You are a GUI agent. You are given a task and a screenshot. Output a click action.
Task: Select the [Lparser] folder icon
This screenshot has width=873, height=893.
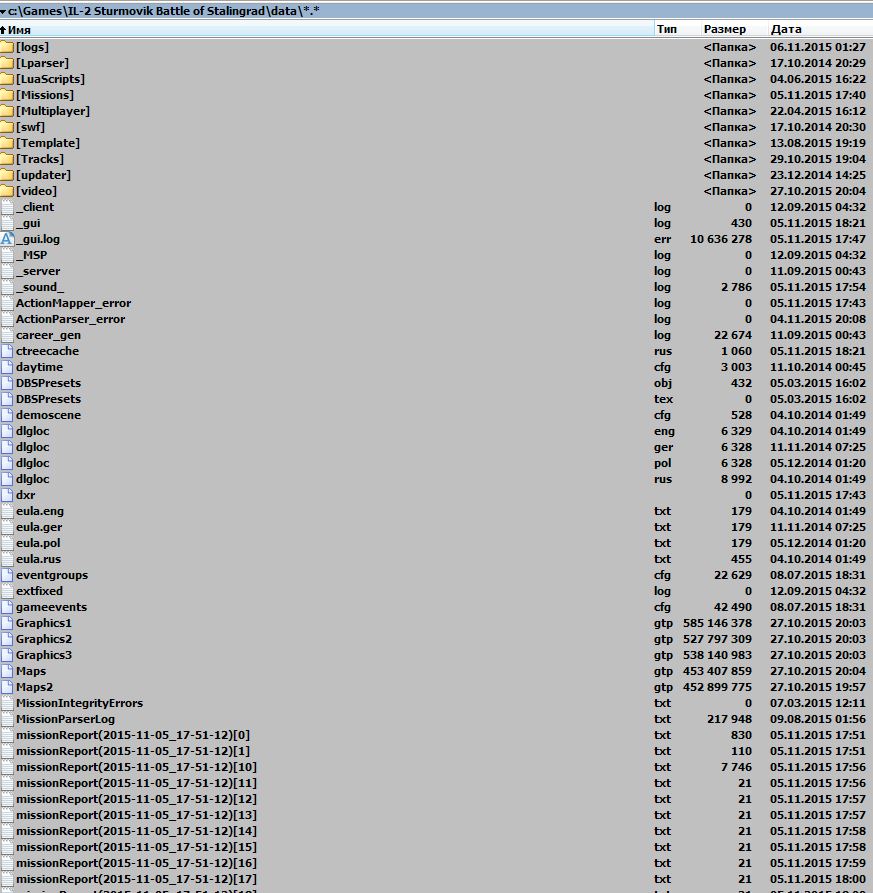(x=7, y=63)
